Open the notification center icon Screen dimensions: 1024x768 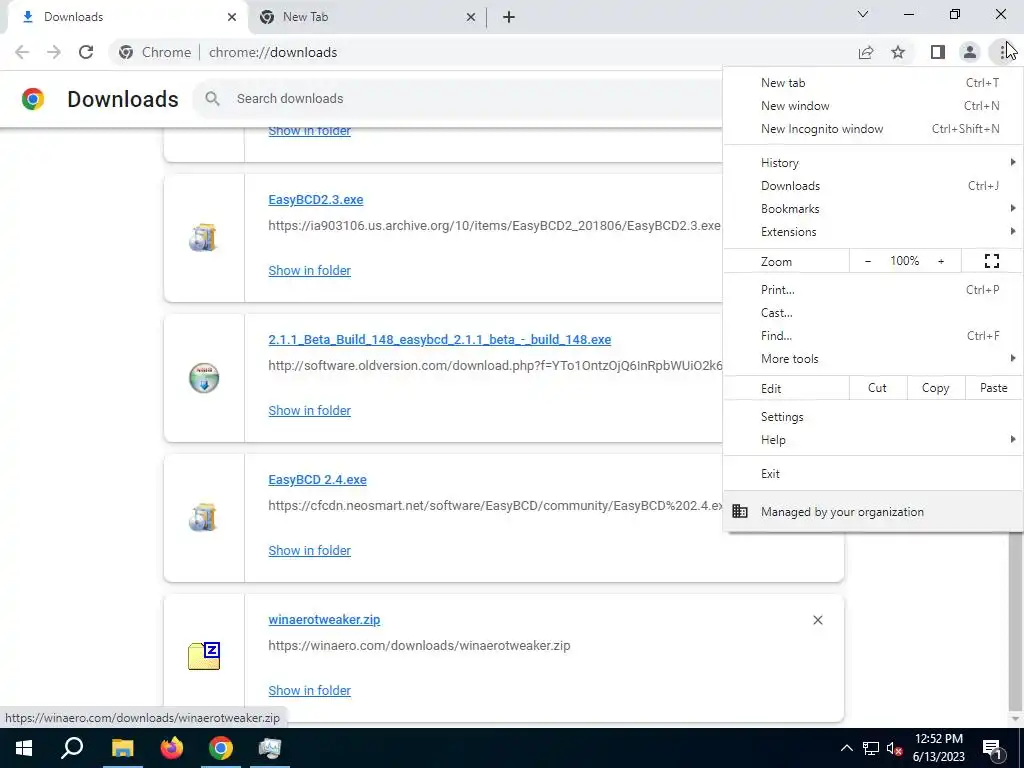pos(993,748)
